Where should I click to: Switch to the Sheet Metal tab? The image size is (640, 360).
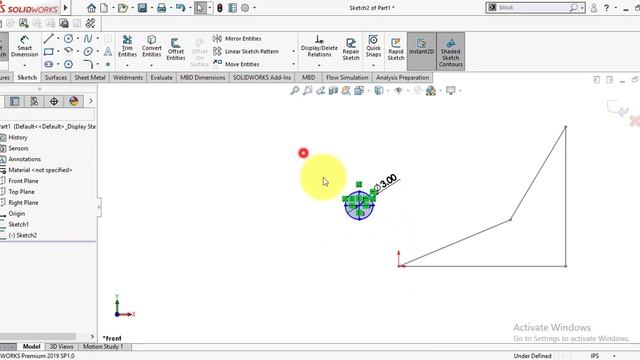[x=90, y=78]
